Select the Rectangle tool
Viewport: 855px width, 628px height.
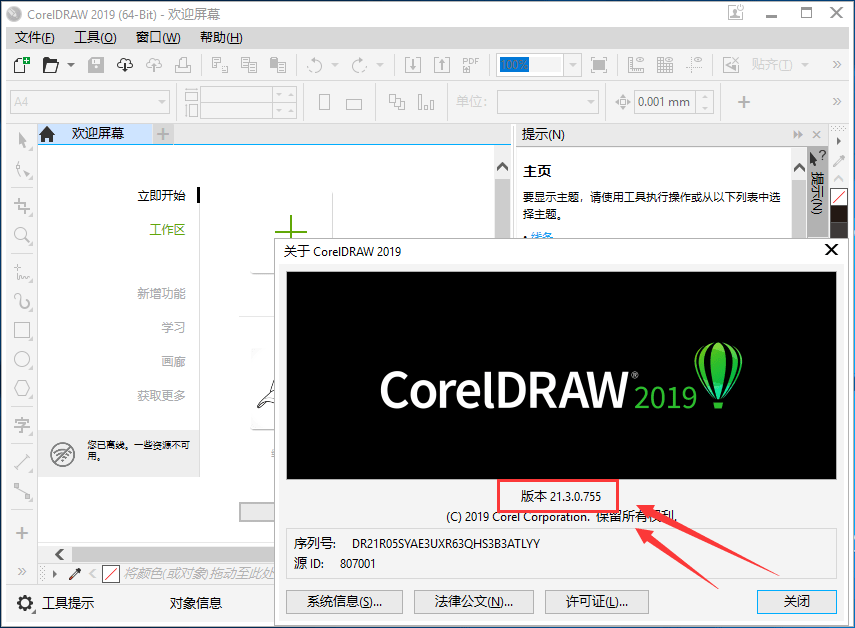click(x=22, y=330)
